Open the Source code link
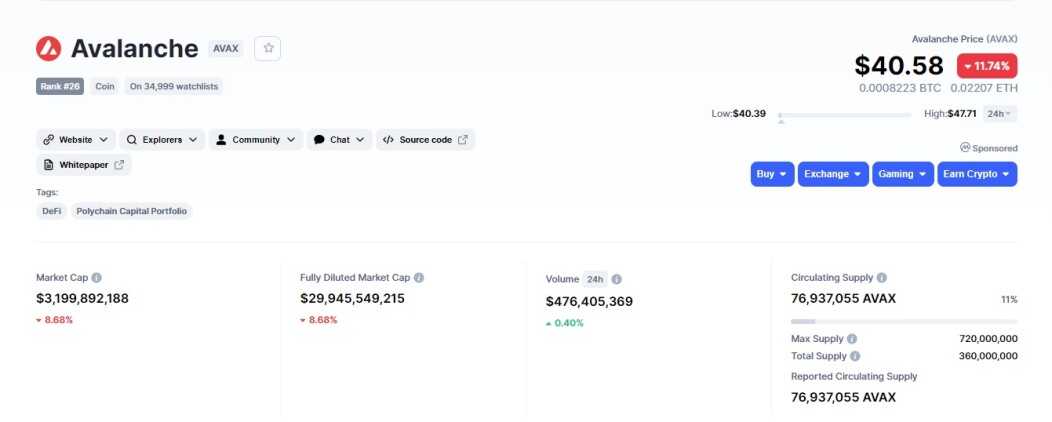This screenshot has width=1052, height=422. [425, 140]
